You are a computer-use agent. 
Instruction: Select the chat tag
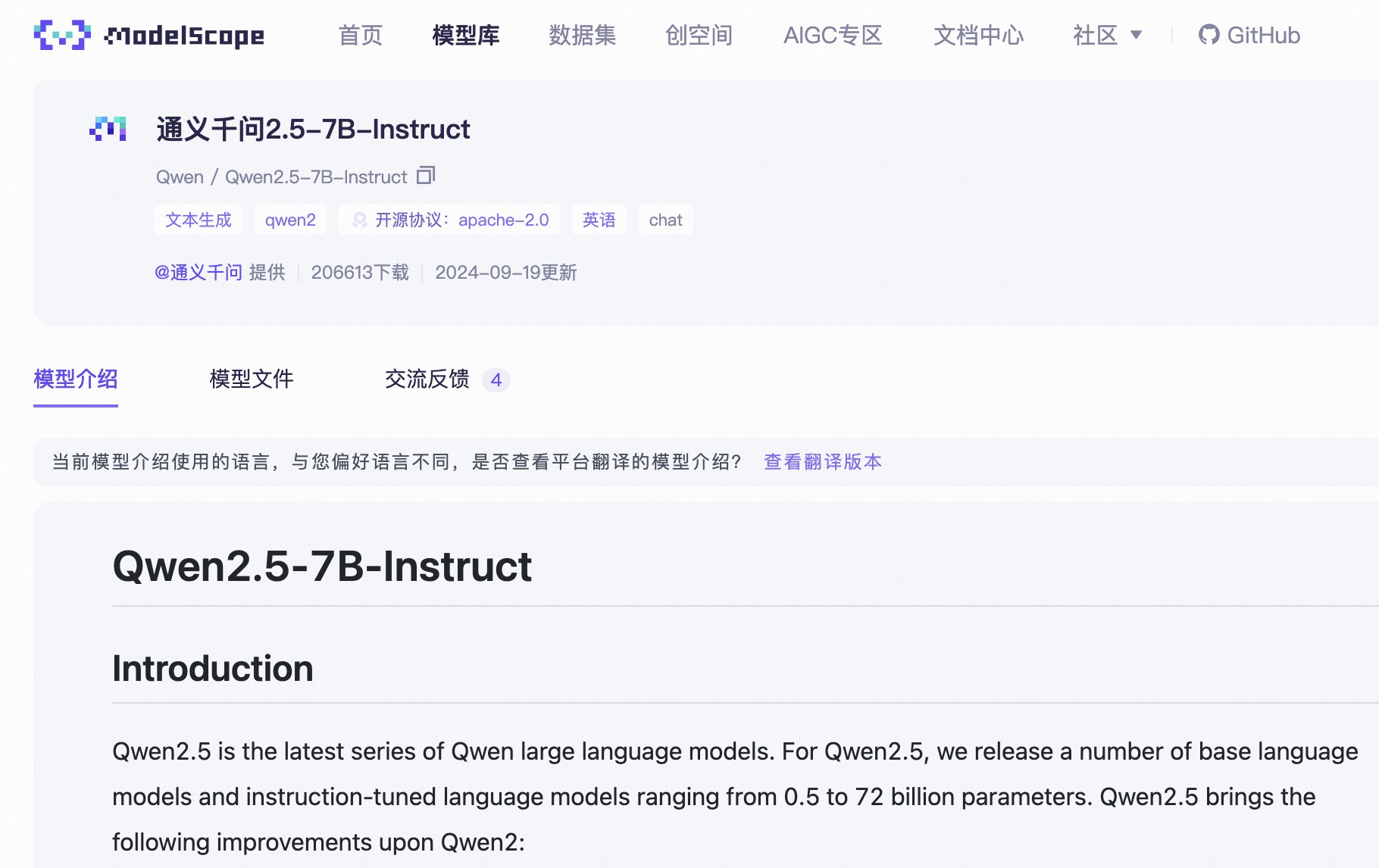point(665,220)
